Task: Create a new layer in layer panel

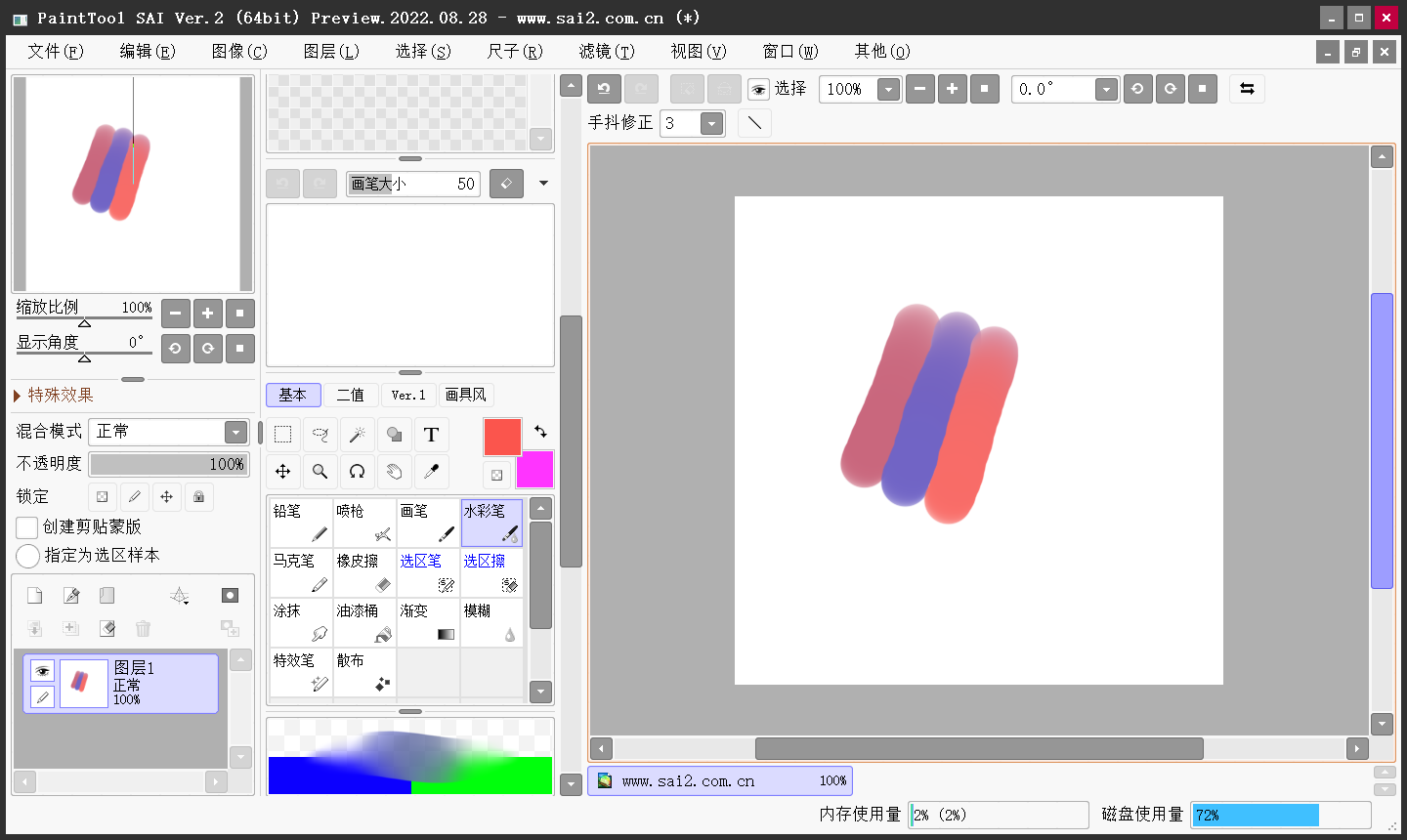Action: [x=34, y=596]
